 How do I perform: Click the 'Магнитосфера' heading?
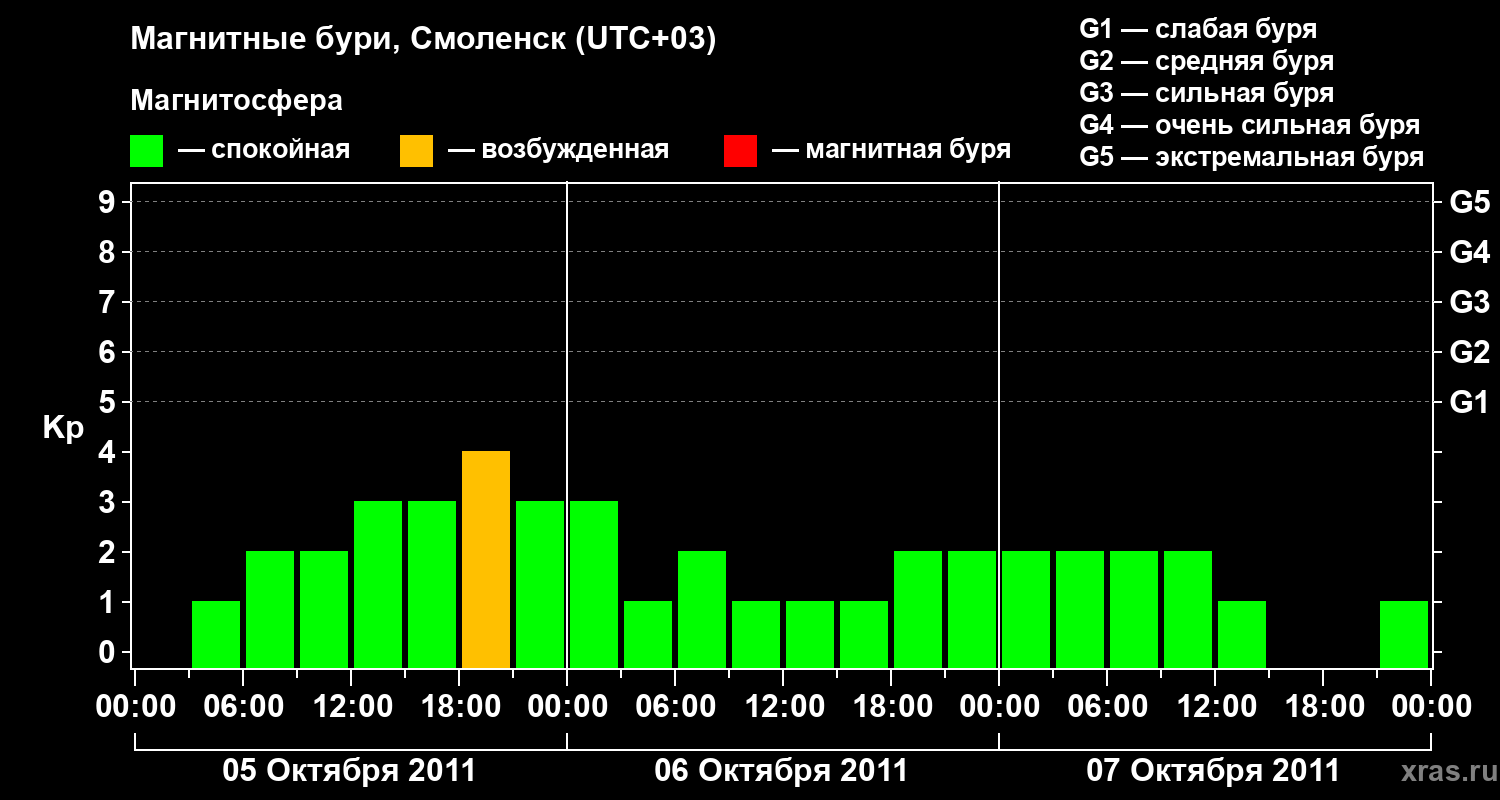(237, 101)
